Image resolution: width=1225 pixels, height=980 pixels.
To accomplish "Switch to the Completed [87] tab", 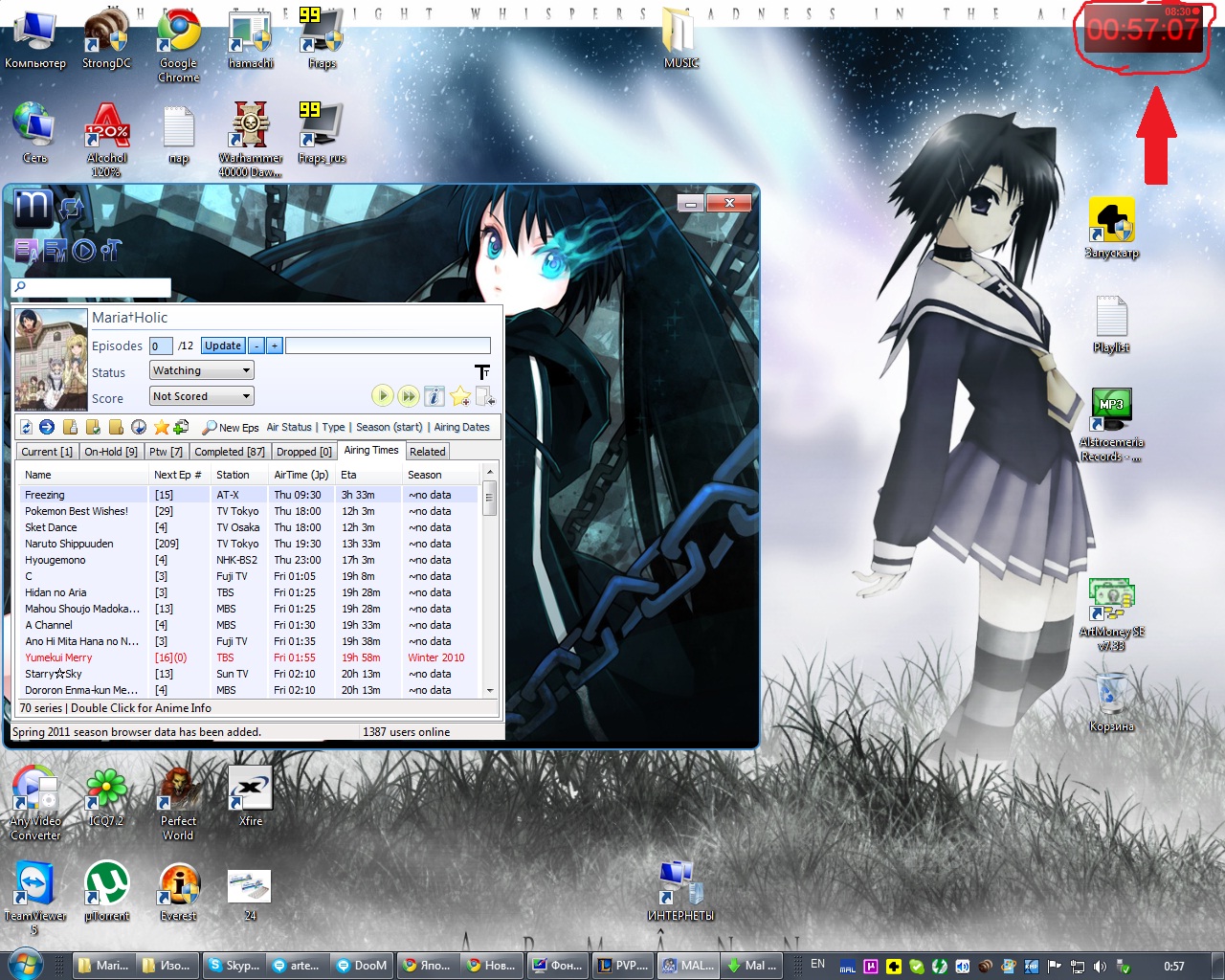I will click(230, 452).
